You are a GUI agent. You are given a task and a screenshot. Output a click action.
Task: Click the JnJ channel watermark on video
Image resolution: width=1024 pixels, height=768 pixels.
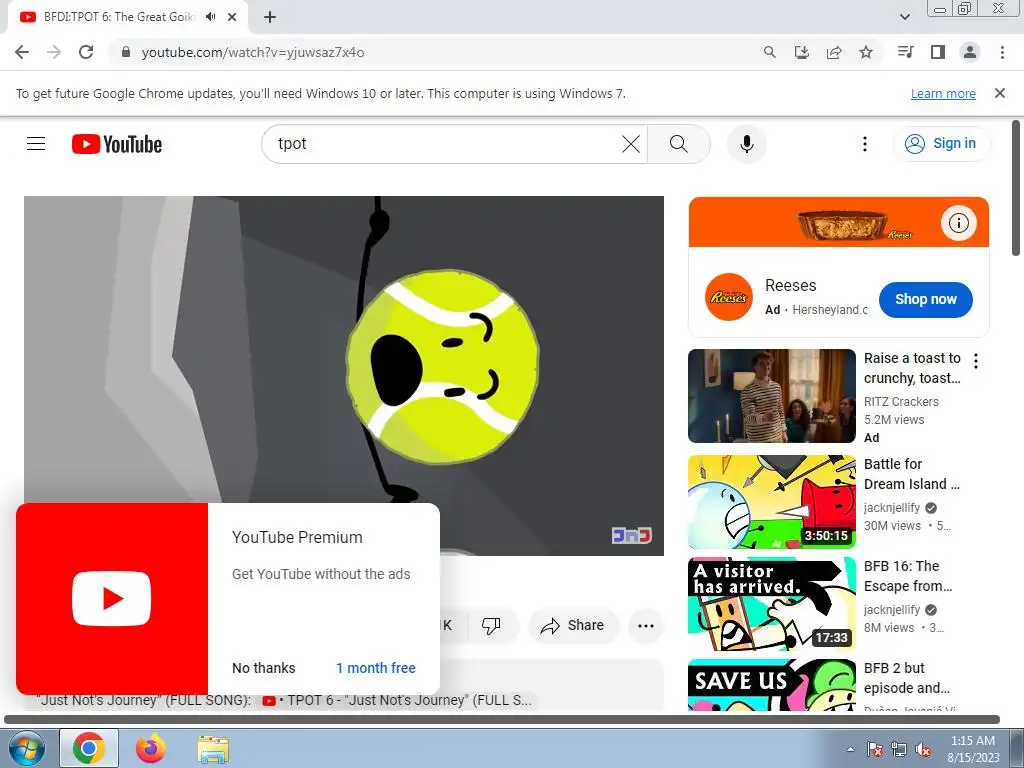coord(632,536)
